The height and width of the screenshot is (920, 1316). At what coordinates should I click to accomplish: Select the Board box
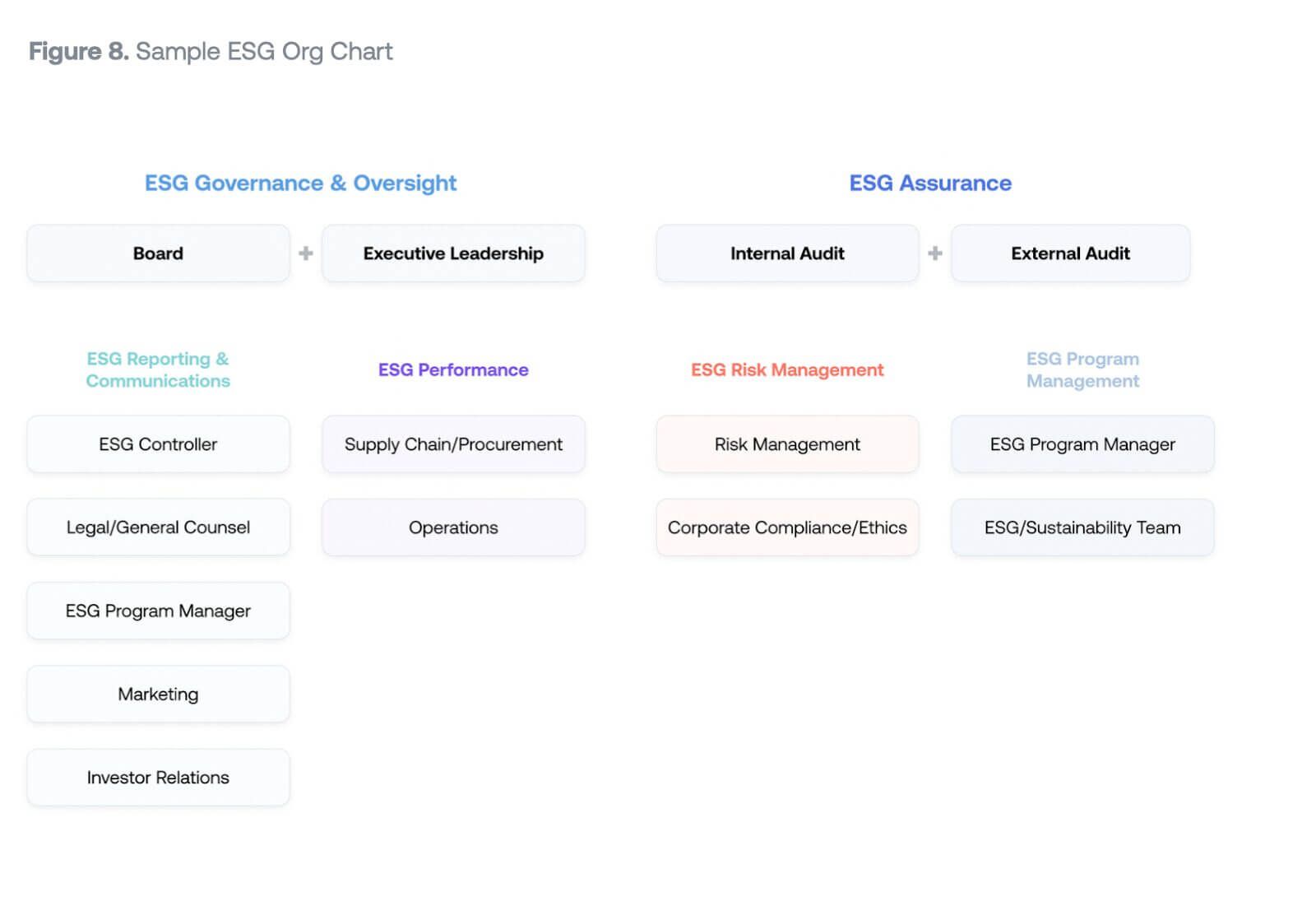coord(158,253)
